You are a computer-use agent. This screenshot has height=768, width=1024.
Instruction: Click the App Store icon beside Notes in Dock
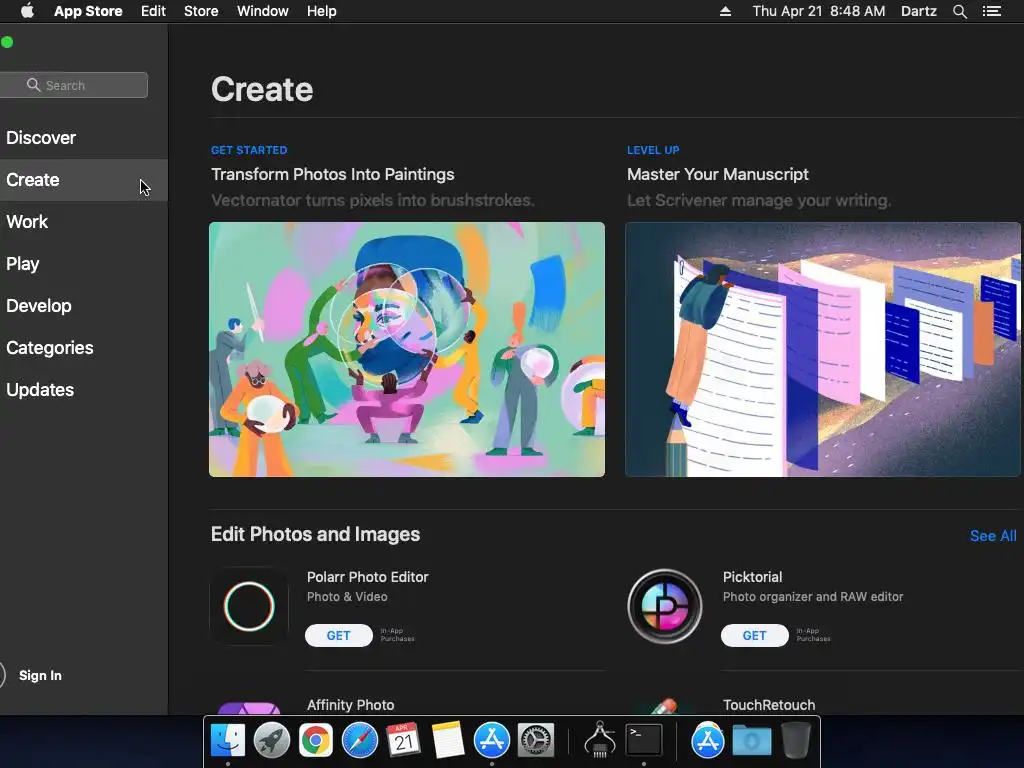(x=492, y=741)
